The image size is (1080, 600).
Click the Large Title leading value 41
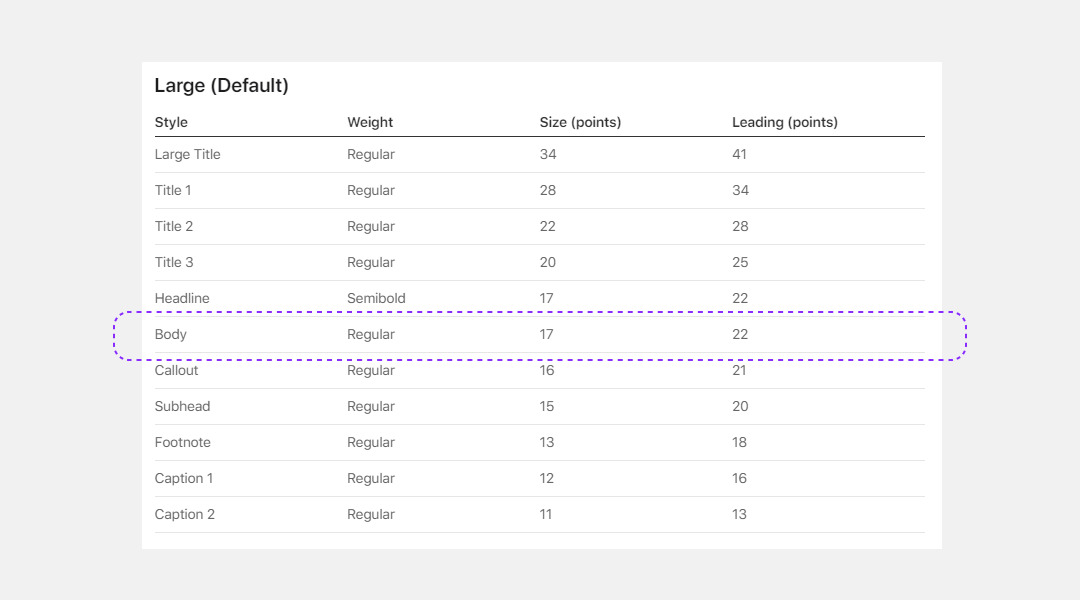740,154
